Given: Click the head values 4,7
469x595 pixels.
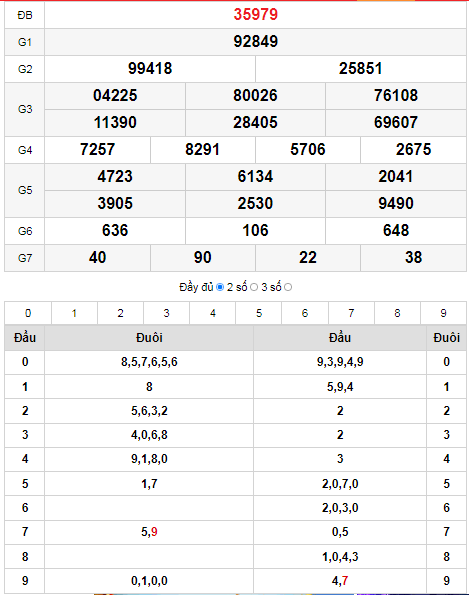Looking at the screenshot, I should (x=340, y=581).
